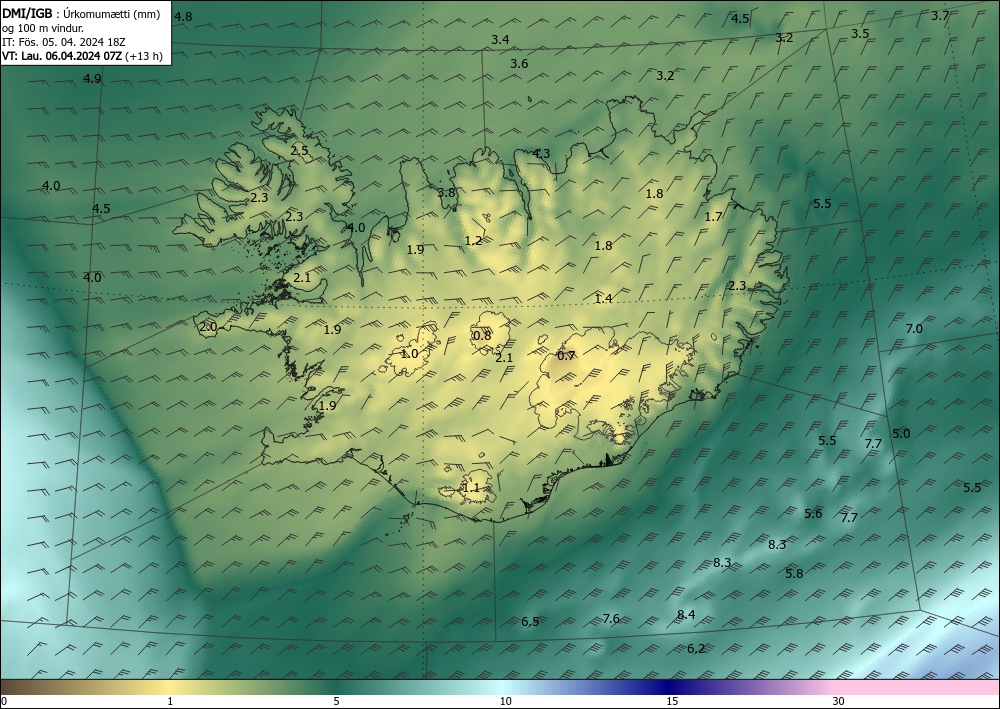1000x709 pixels.
Task: Select the 2.5 value in the Westfjords
Action: click(x=299, y=151)
